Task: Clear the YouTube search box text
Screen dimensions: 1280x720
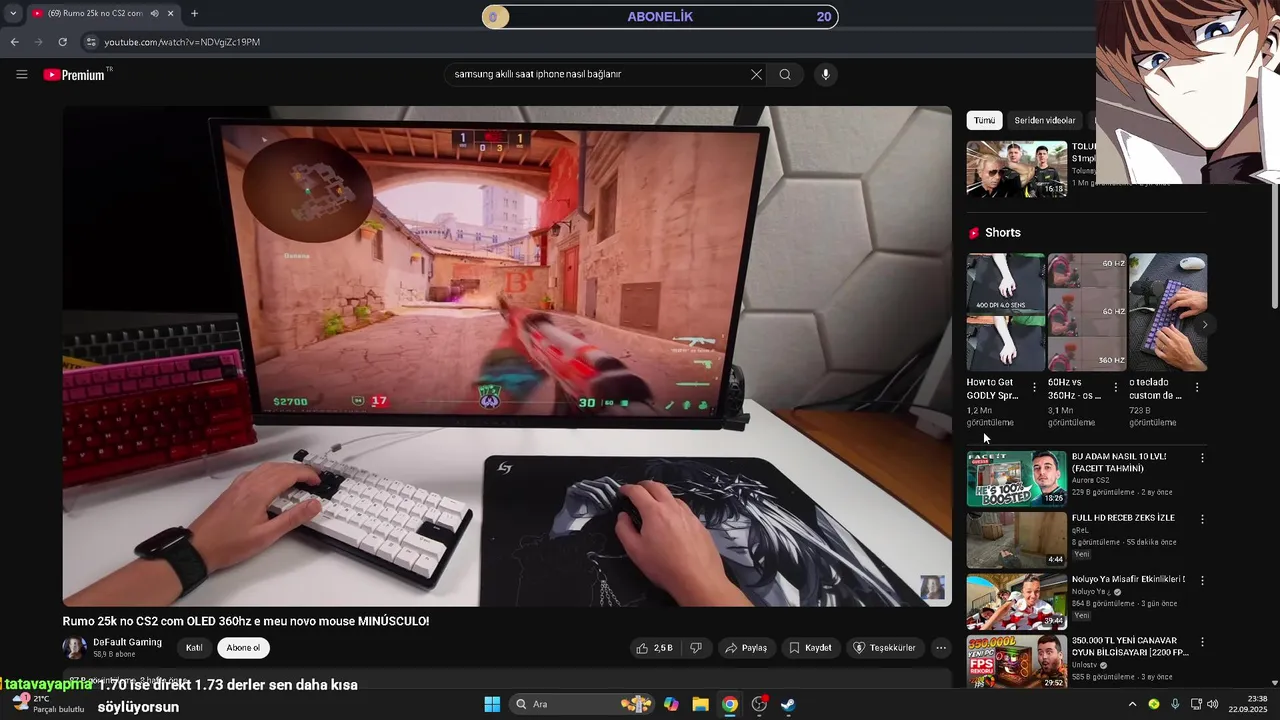Action: [756, 74]
